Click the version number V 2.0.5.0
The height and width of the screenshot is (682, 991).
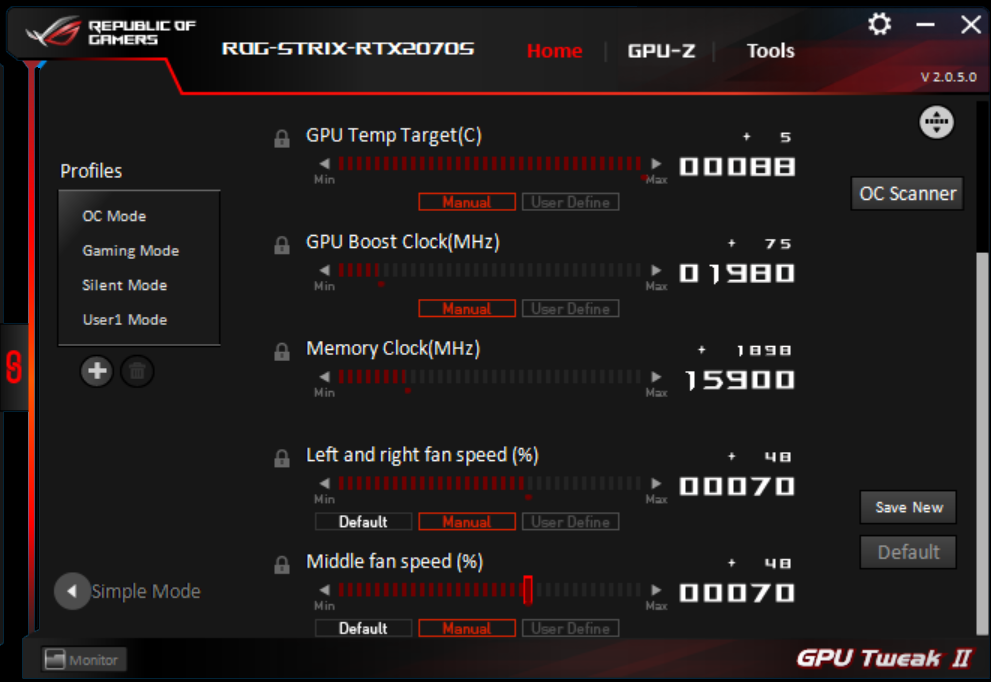click(949, 77)
